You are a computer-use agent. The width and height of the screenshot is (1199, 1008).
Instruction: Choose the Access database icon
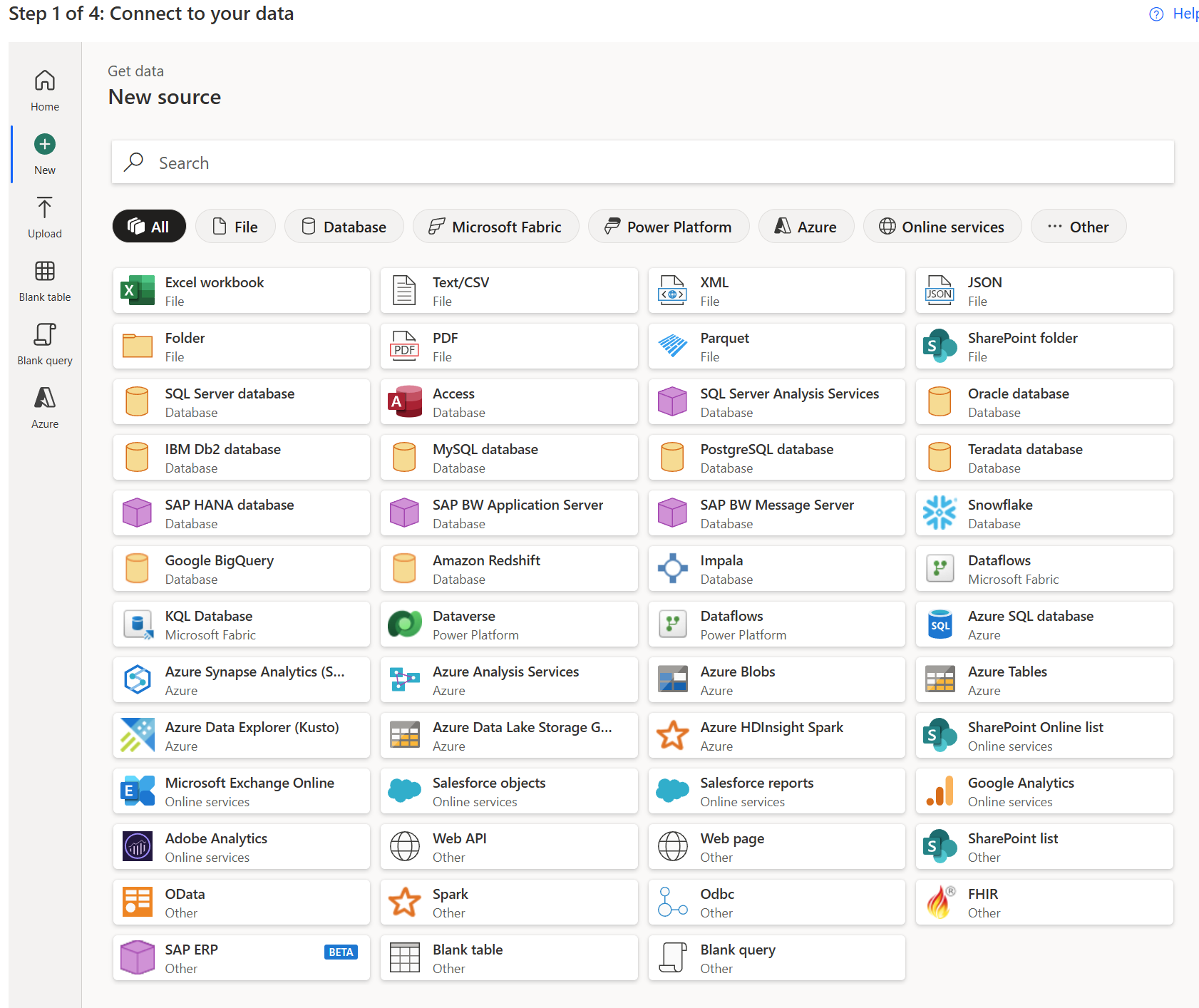tap(405, 402)
